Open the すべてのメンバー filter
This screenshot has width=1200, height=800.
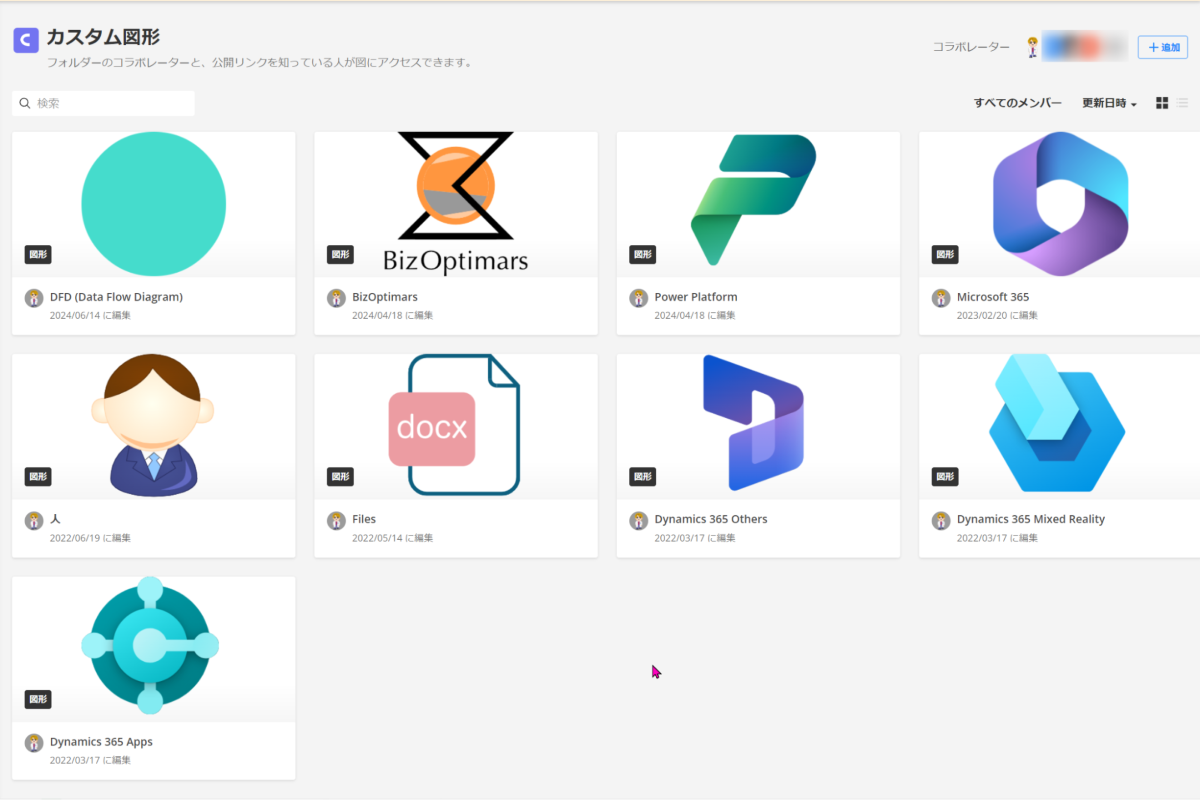(1017, 103)
